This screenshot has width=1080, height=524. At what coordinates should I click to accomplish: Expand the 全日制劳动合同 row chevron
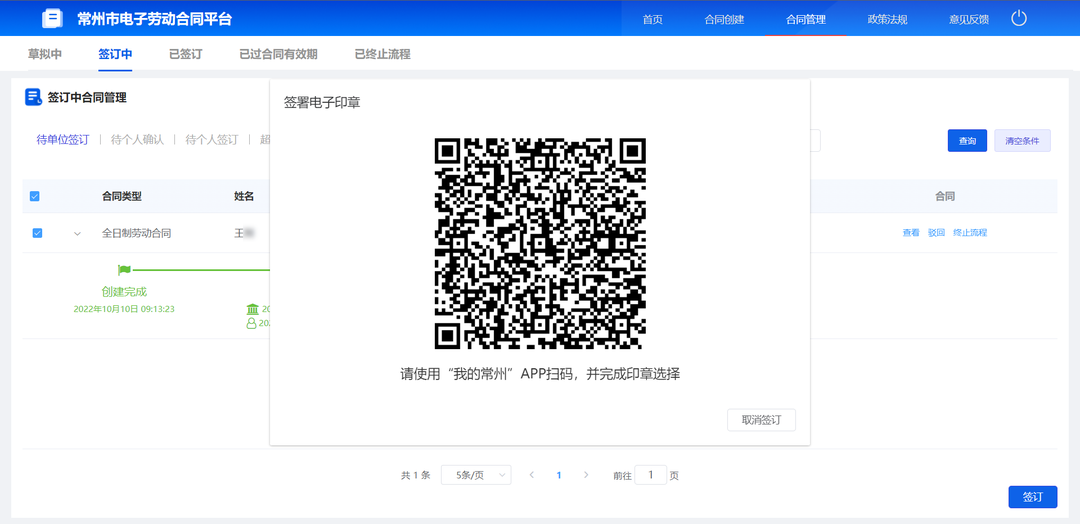[x=77, y=233]
